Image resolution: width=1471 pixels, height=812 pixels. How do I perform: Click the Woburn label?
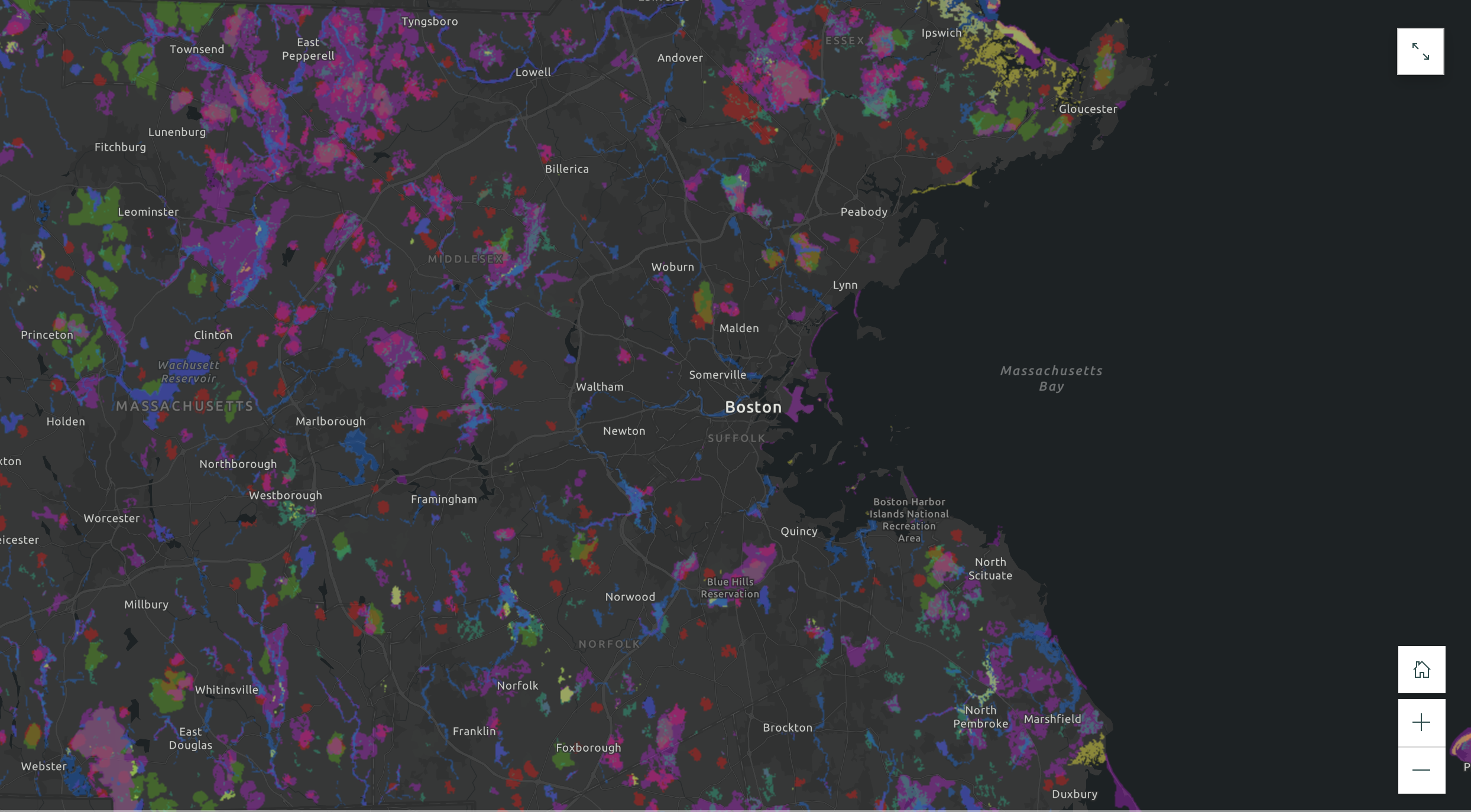673,267
